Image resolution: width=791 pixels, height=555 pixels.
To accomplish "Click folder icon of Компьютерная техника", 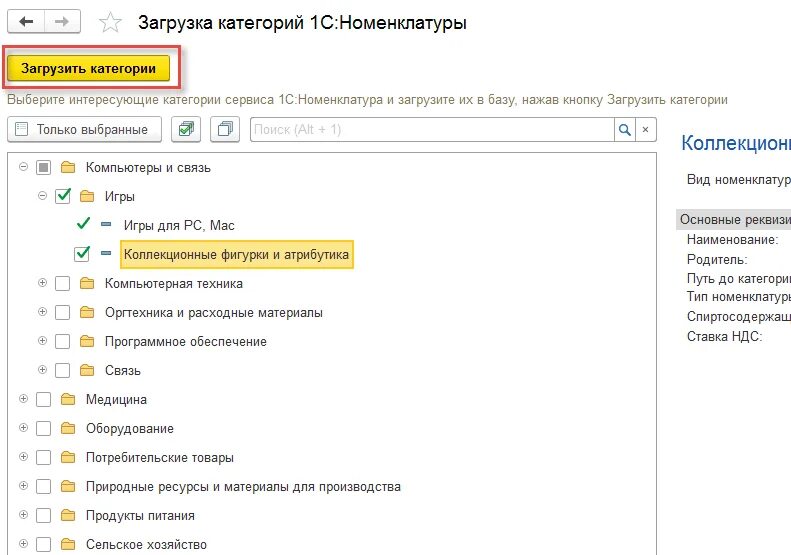I will click(87, 283).
